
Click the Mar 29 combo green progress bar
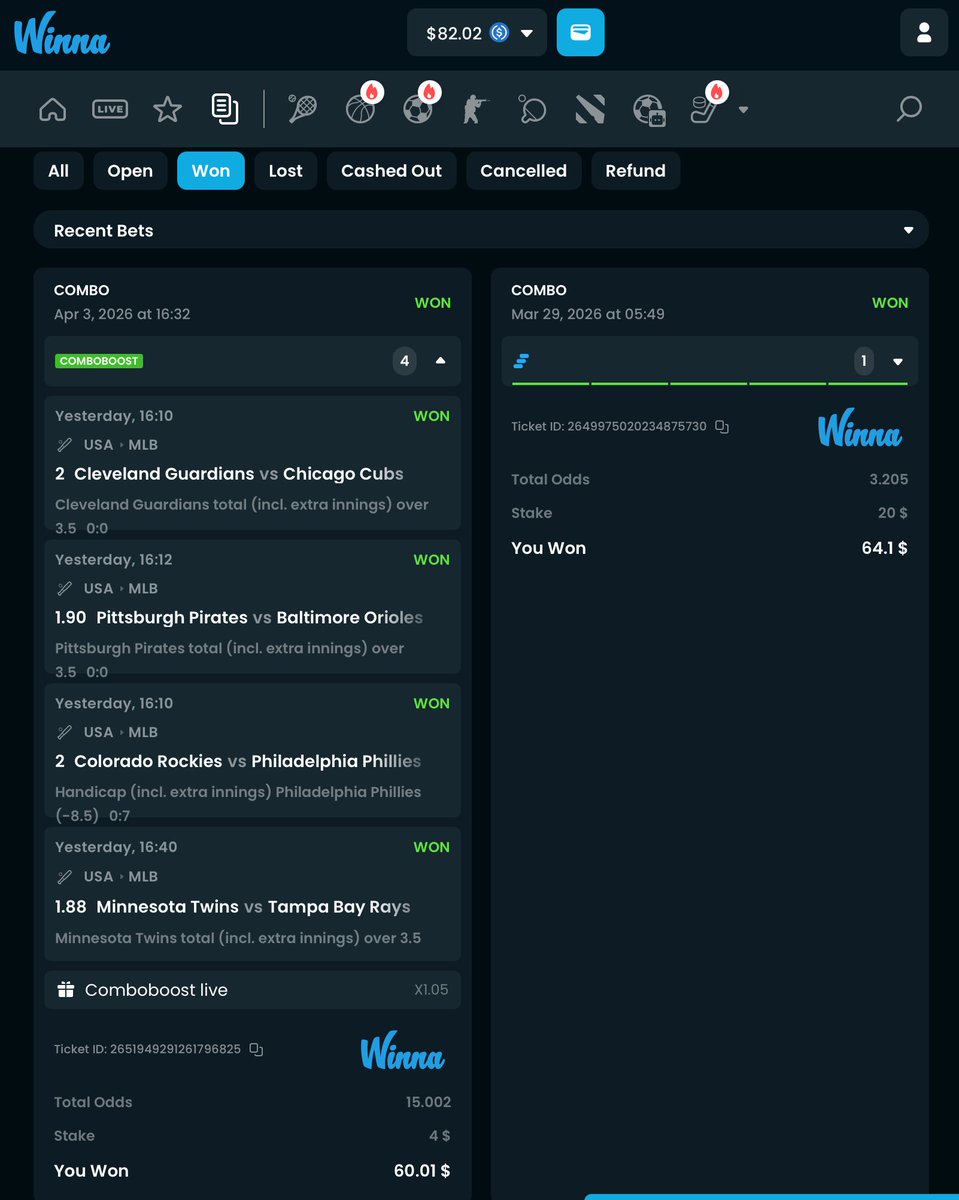pyautogui.click(x=710, y=383)
